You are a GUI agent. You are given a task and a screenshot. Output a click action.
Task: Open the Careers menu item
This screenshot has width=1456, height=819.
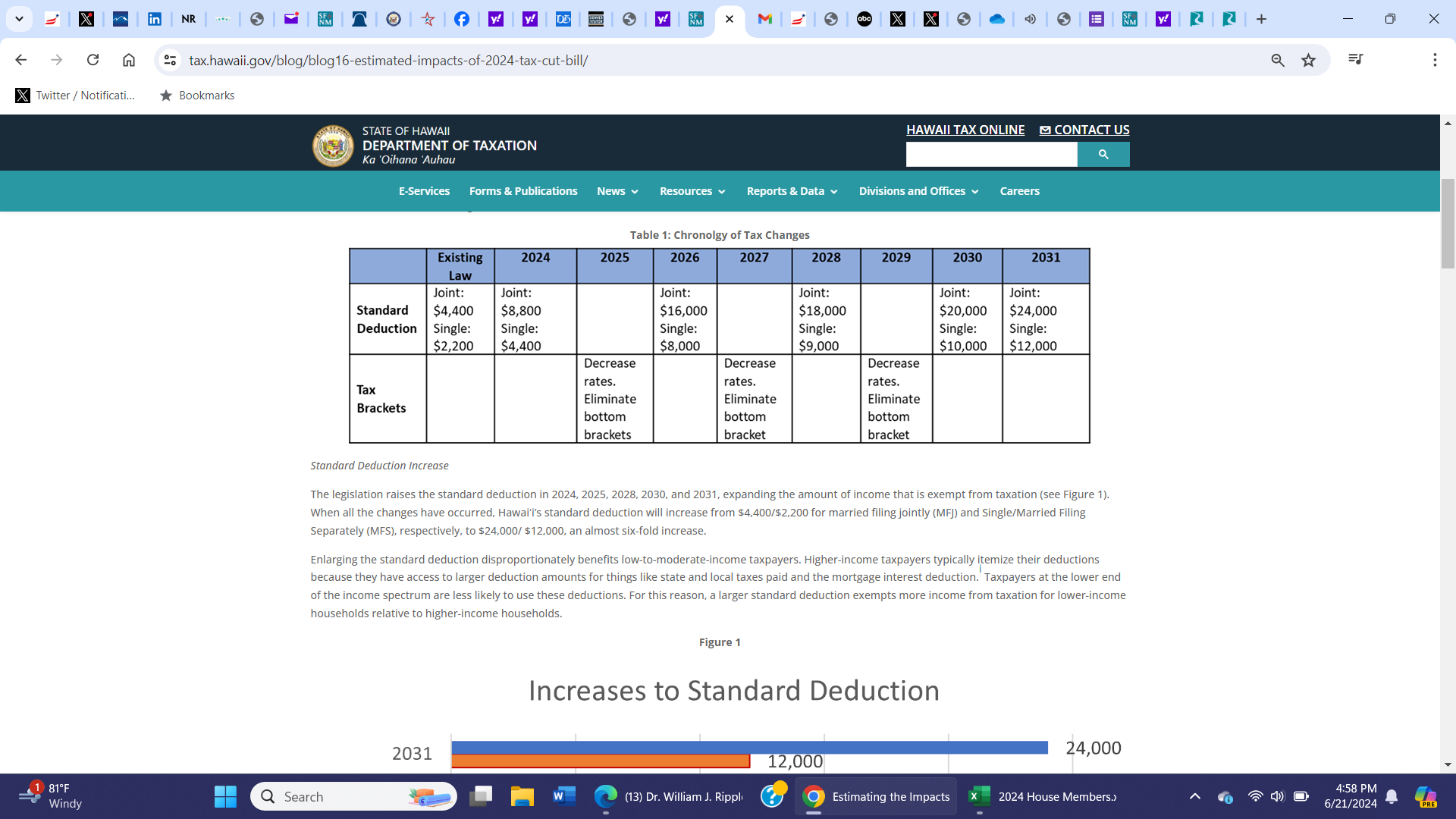pyautogui.click(x=1019, y=191)
